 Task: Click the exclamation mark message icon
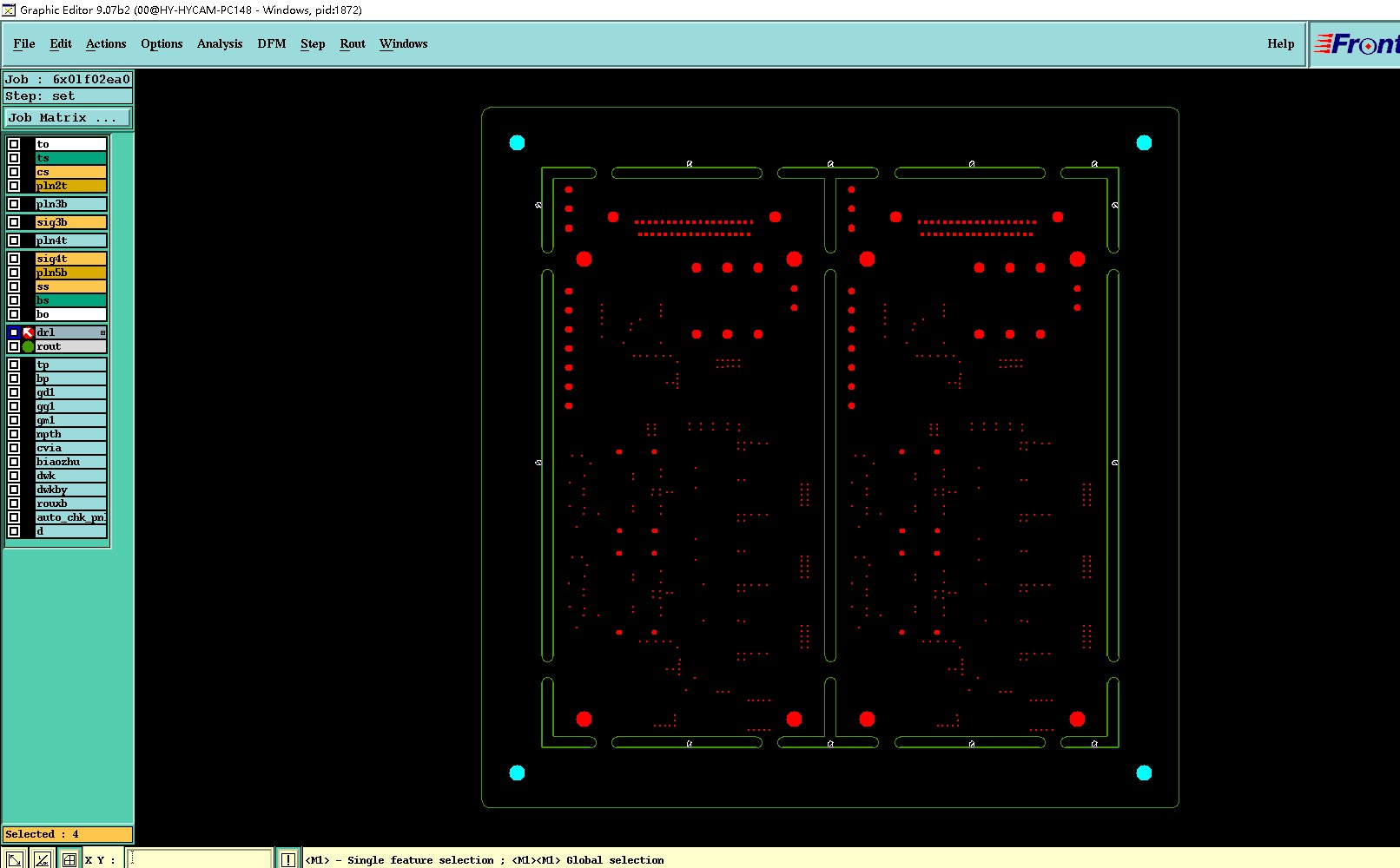(x=288, y=859)
